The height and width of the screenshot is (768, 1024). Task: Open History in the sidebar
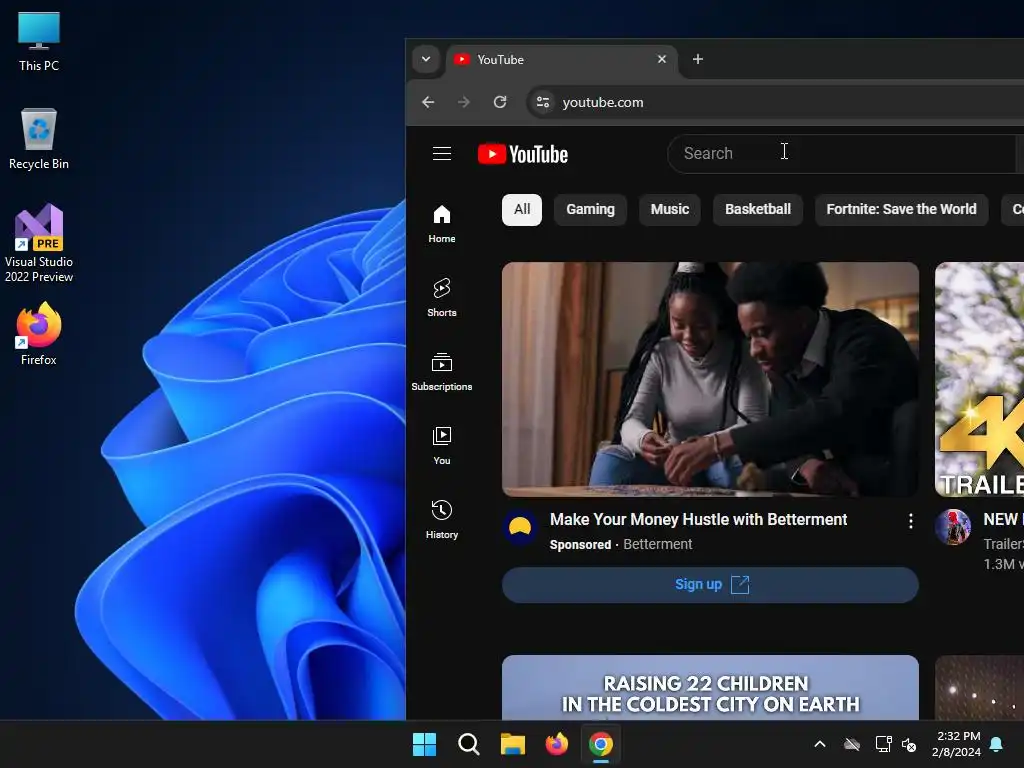point(441,519)
